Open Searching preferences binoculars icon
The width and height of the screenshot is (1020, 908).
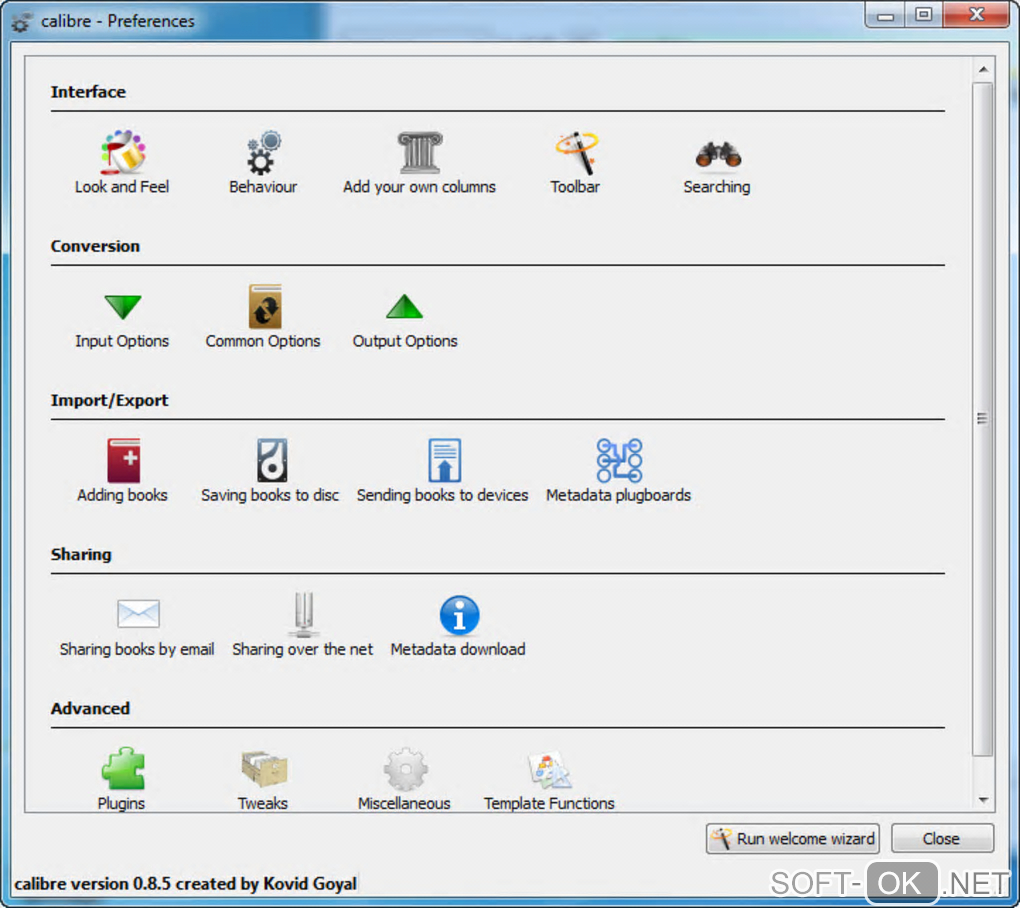(718, 154)
